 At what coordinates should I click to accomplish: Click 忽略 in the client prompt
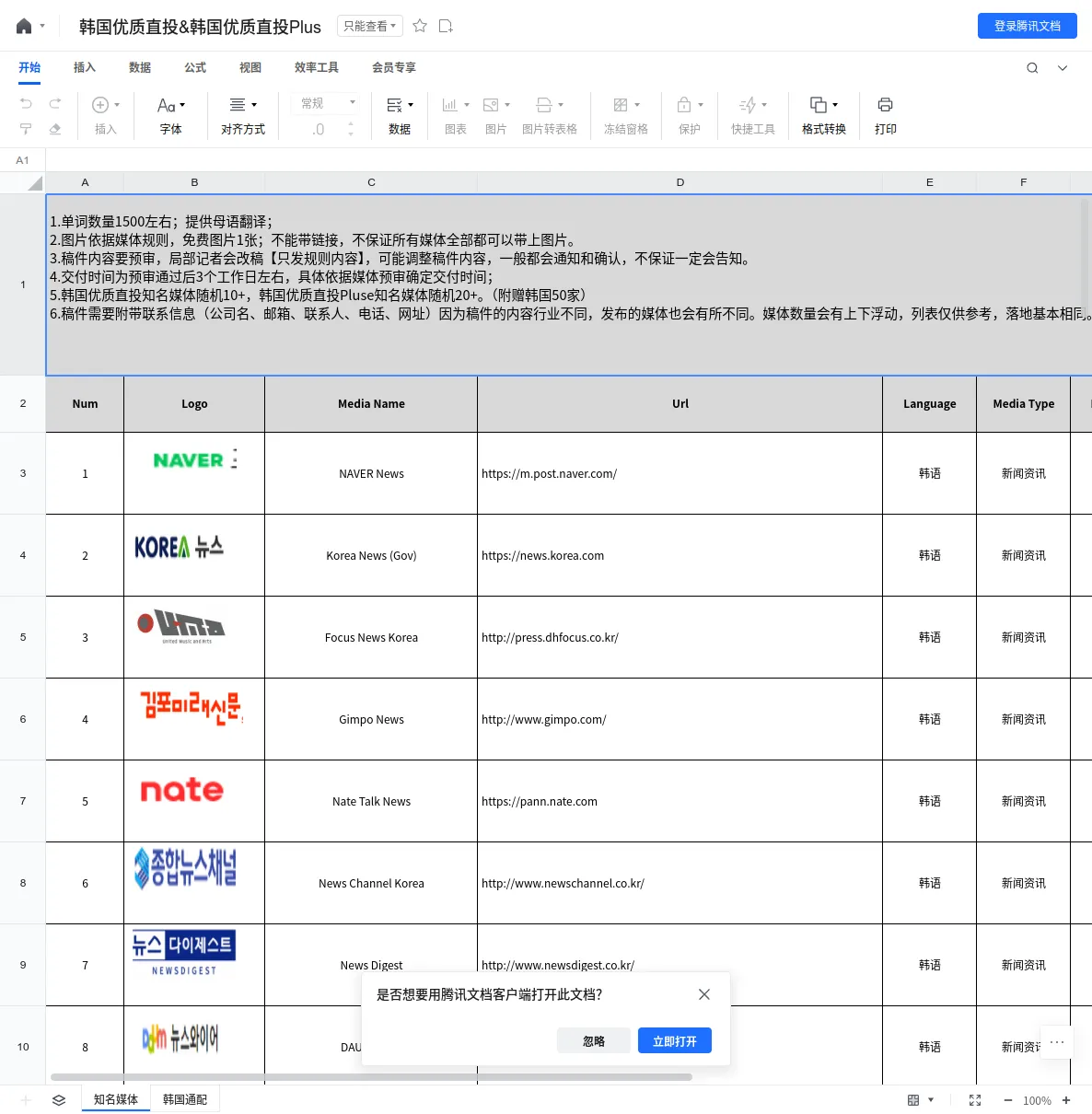point(594,1041)
